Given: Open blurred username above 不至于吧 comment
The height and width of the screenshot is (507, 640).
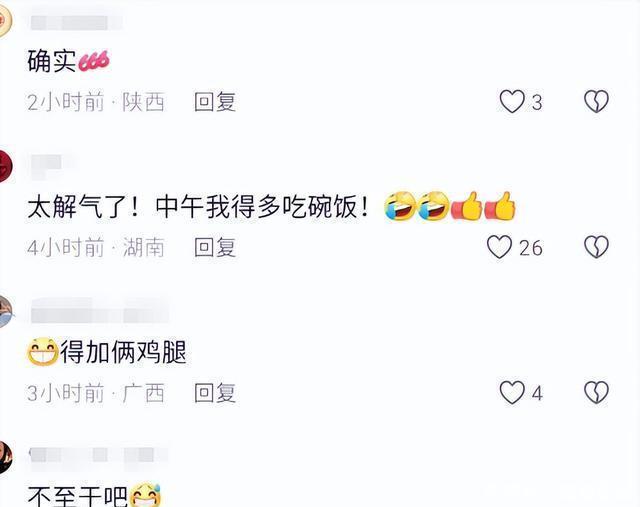Looking at the screenshot, I should pyautogui.click(x=98, y=454).
